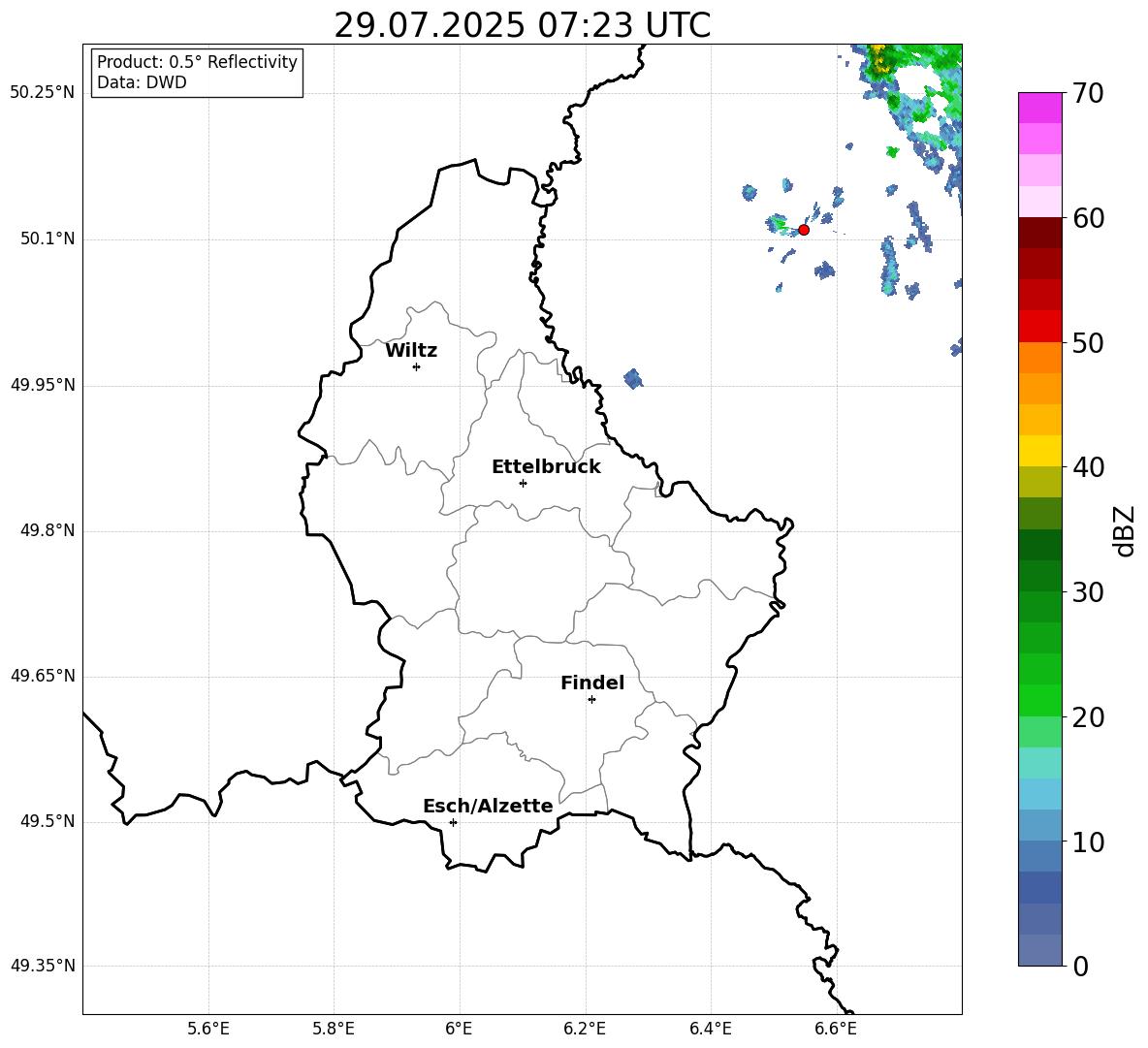Click the 49.35°N latitude label
1148x1048 pixels.
[43, 966]
